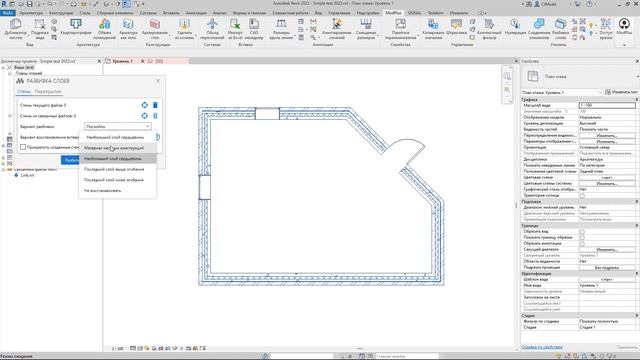
Task: Switch to the Уровень 1 view tab
Action: [x=122, y=61]
